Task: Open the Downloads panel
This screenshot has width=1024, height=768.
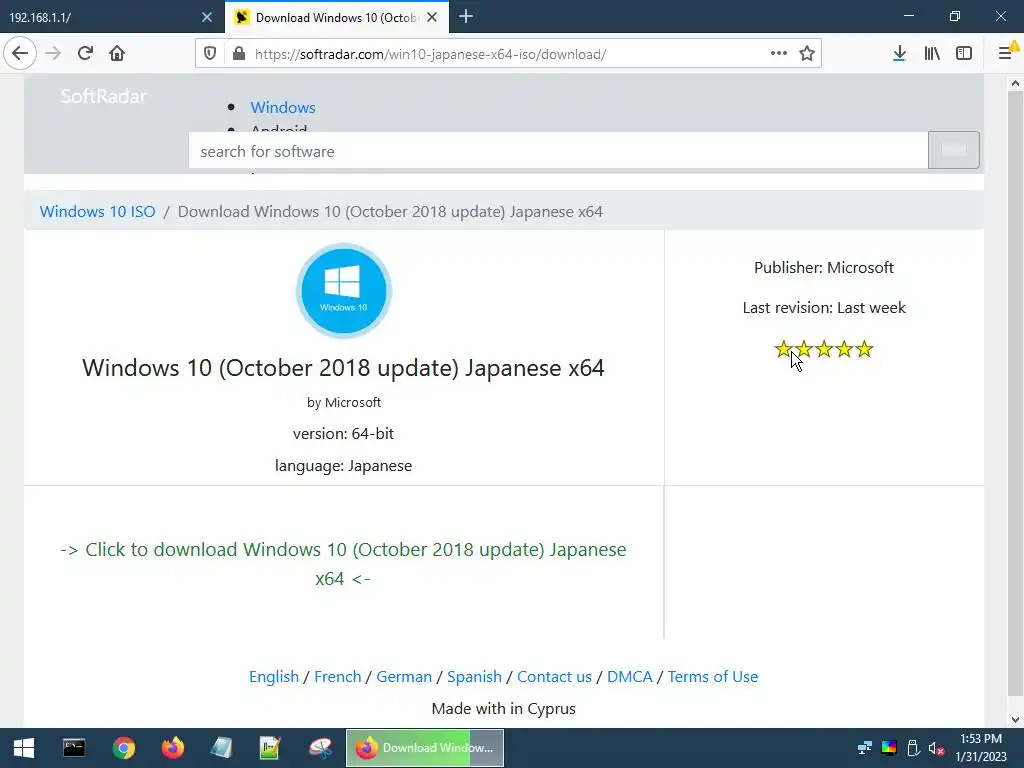Action: (899, 54)
